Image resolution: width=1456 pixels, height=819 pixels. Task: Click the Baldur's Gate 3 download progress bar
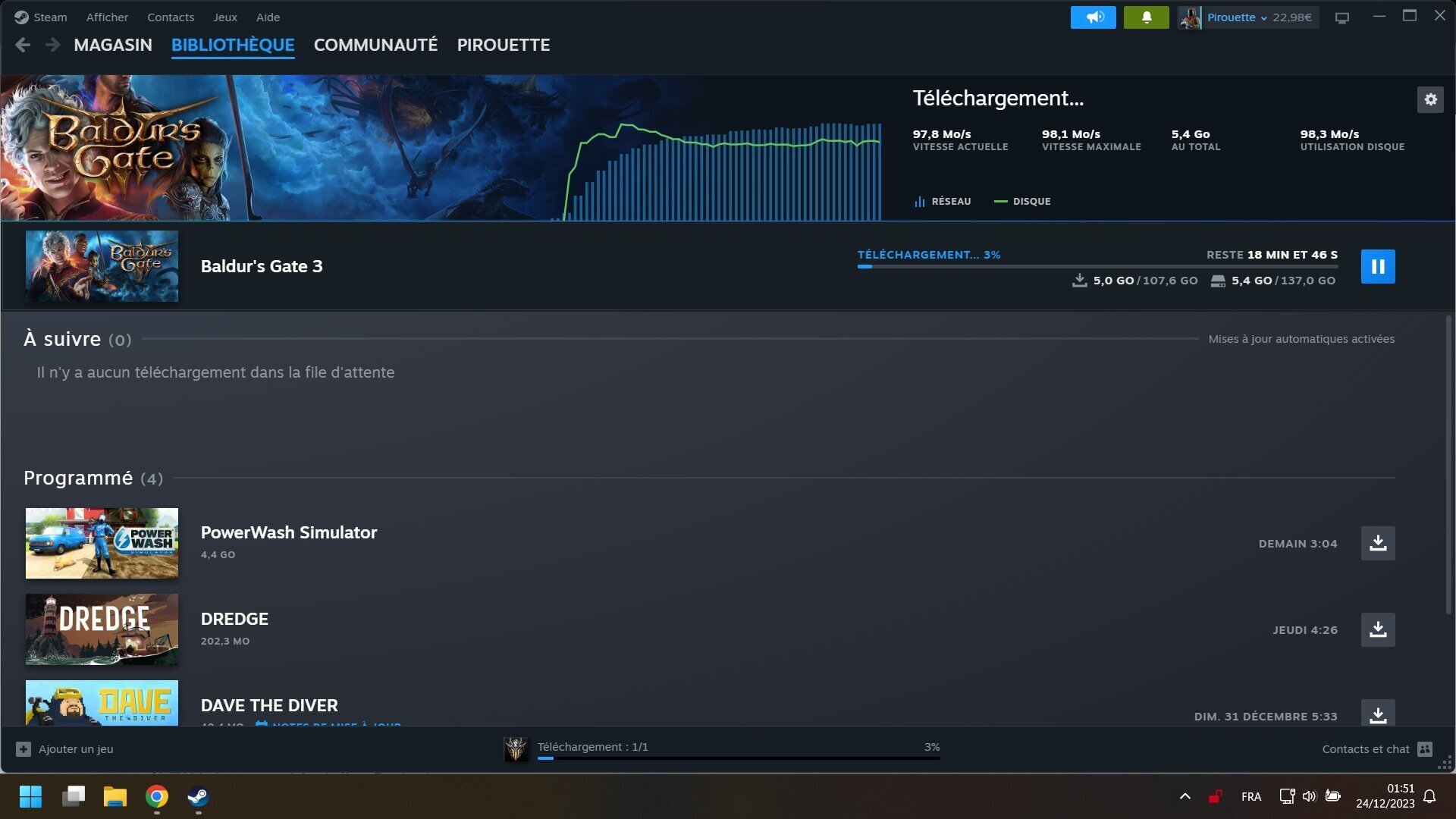tap(1097, 266)
